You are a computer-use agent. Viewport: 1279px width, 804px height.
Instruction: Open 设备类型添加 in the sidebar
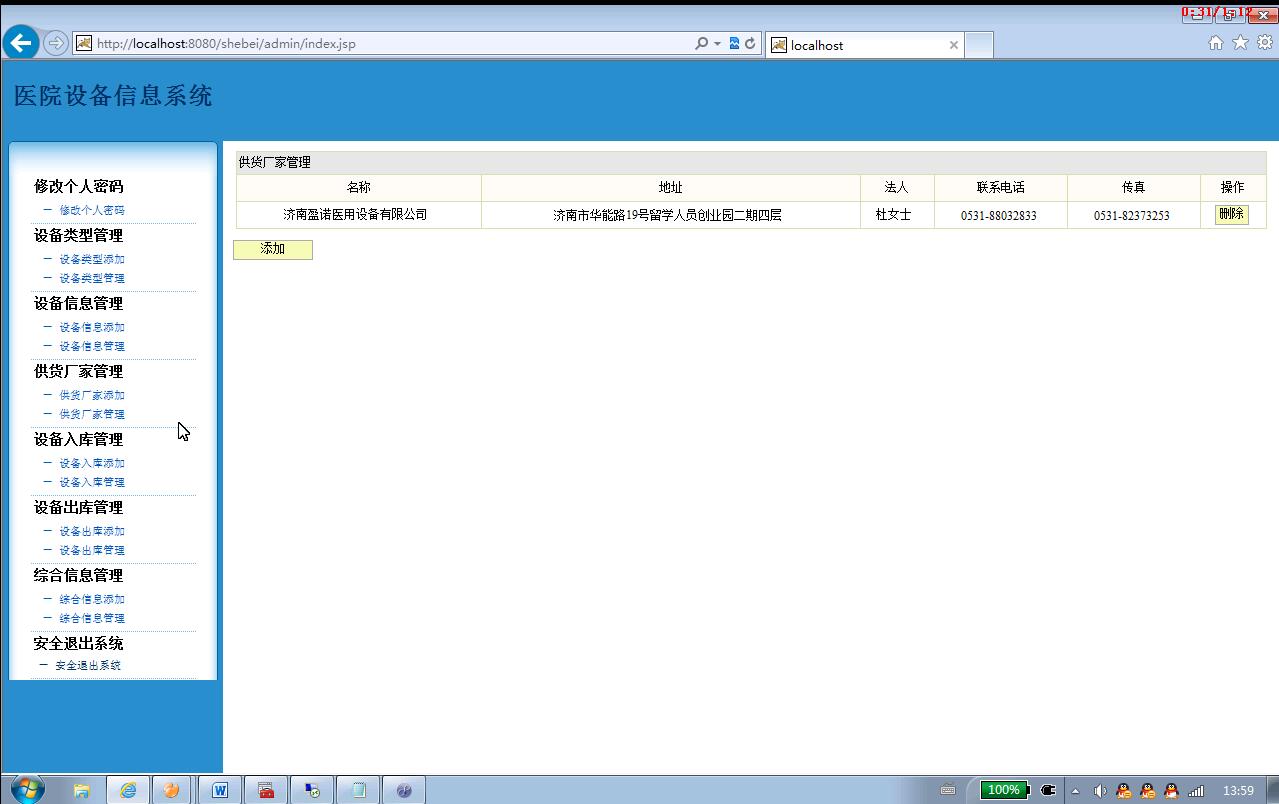(x=92, y=259)
